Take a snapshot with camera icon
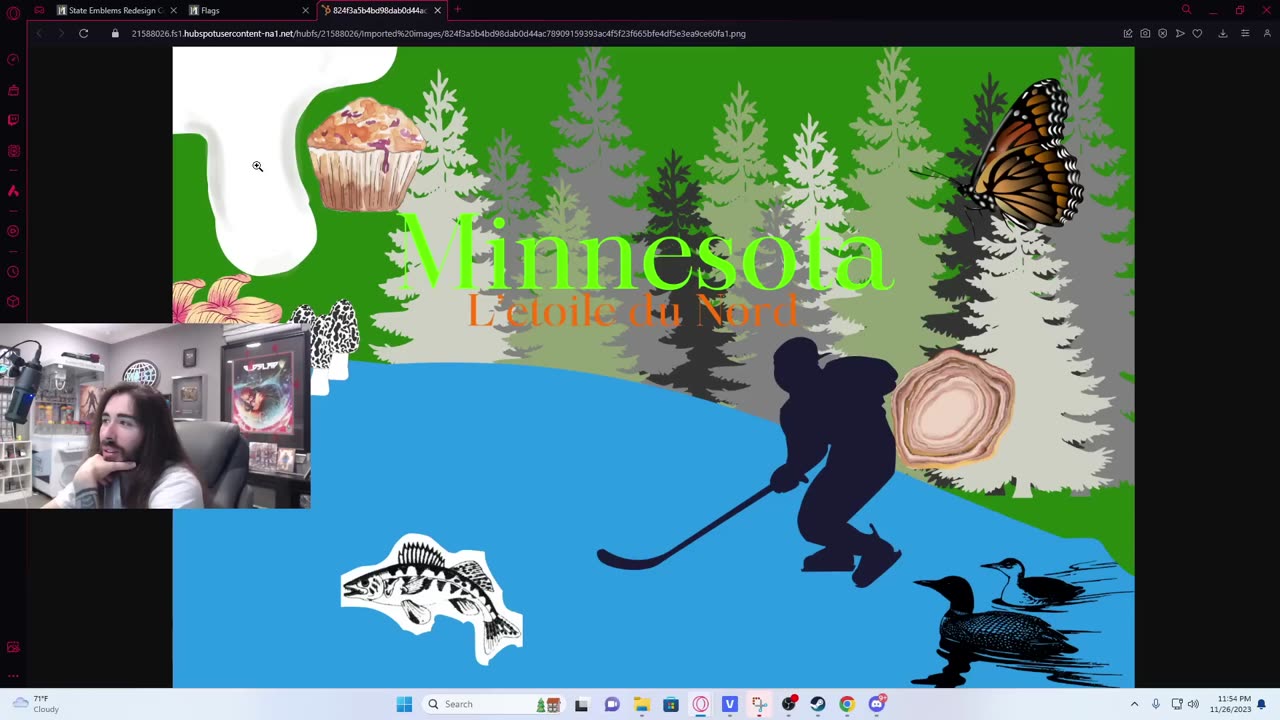The image size is (1280, 720). point(1145,33)
